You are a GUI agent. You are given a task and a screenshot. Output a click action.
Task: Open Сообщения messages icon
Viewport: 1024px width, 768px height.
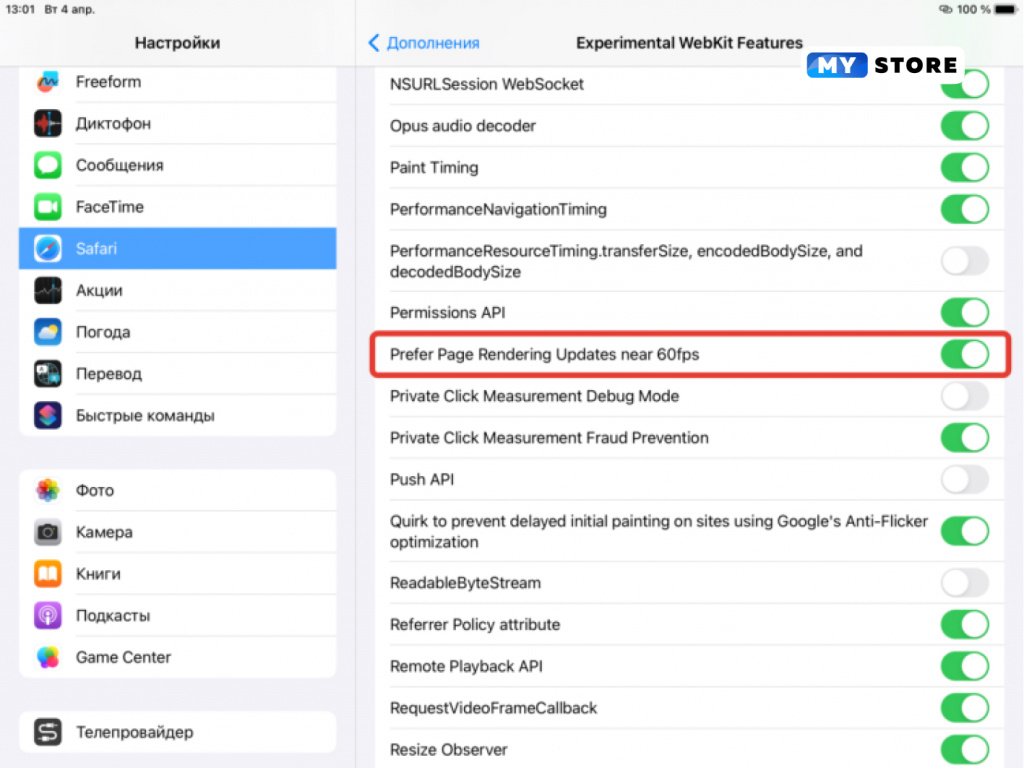tap(48, 165)
